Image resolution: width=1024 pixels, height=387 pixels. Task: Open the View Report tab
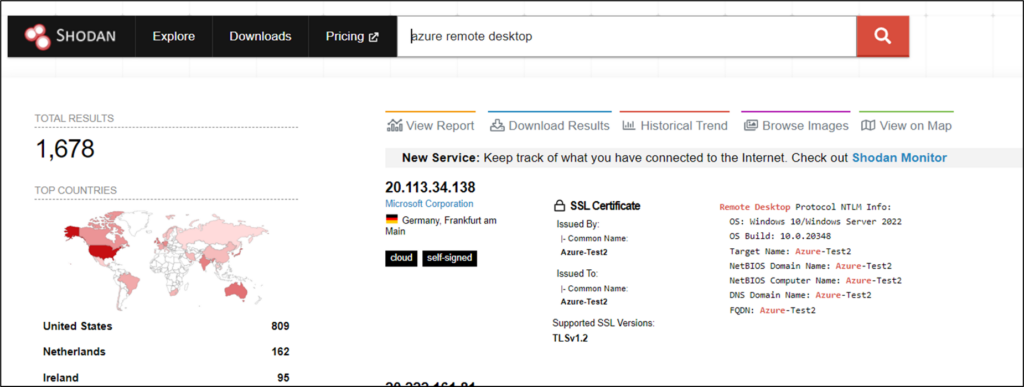pos(431,126)
